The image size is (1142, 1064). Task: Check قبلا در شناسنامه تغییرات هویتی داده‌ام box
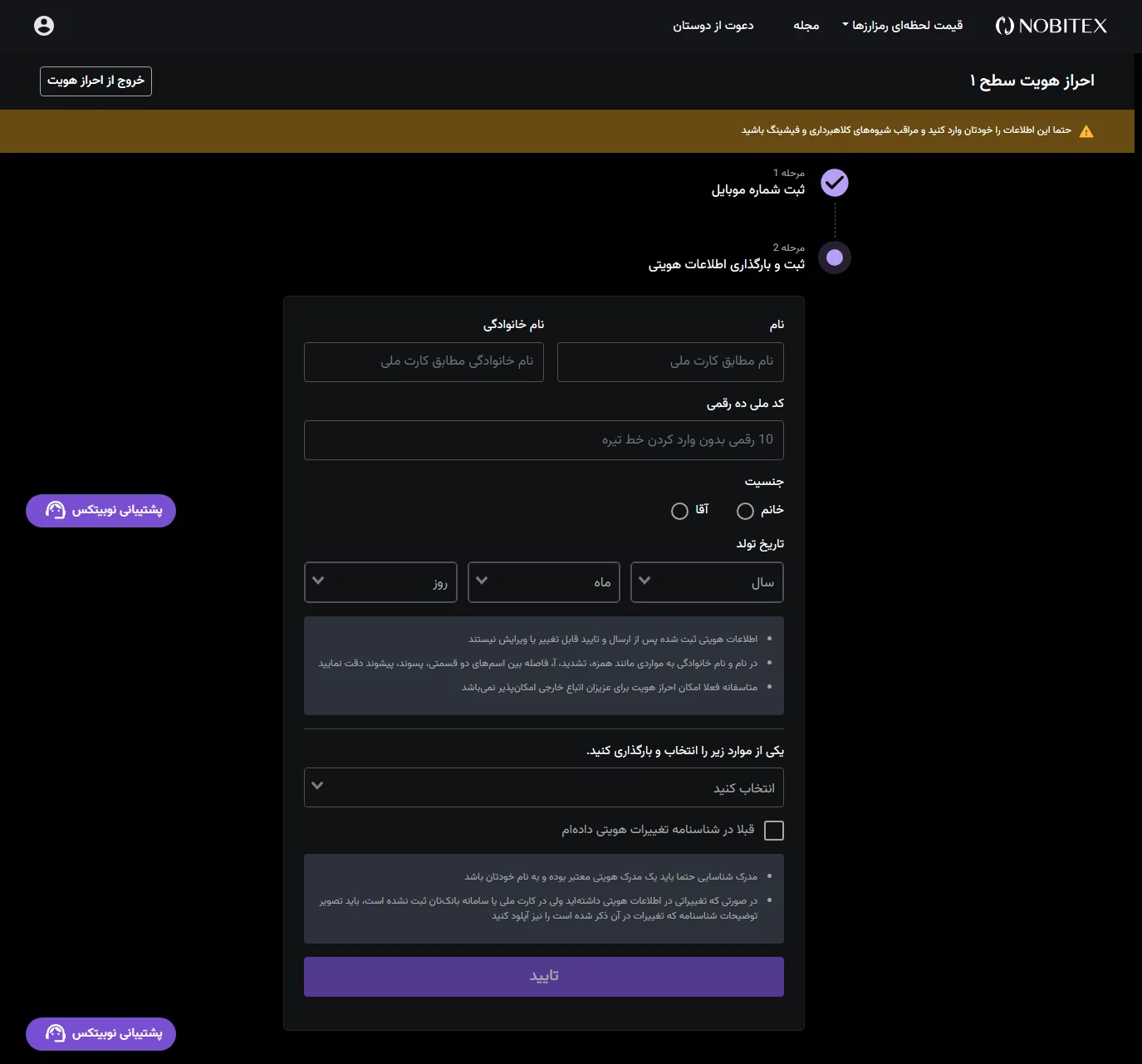(x=773, y=830)
